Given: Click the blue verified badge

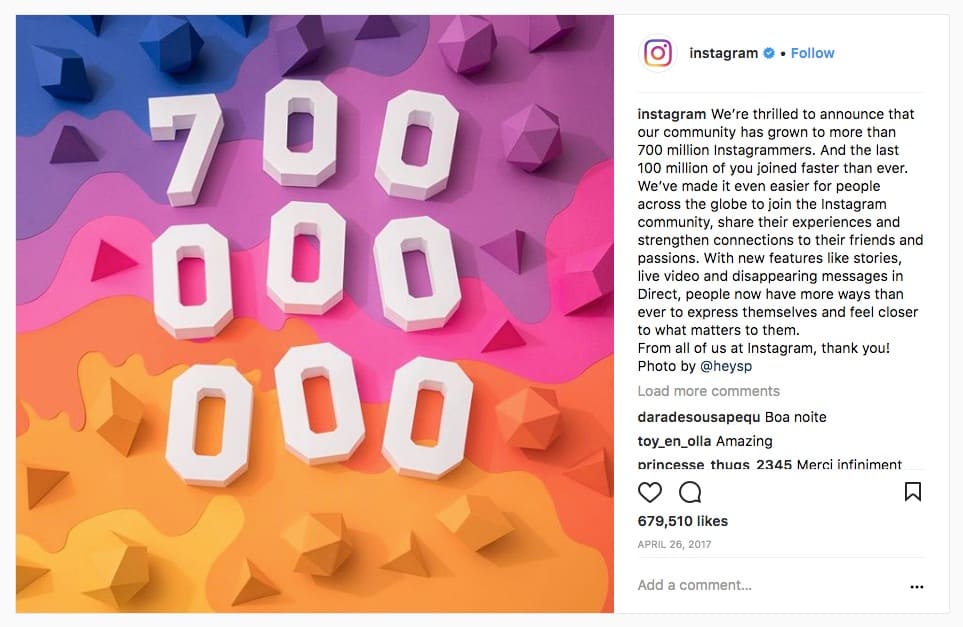Looking at the screenshot, I should coord(768,53).
